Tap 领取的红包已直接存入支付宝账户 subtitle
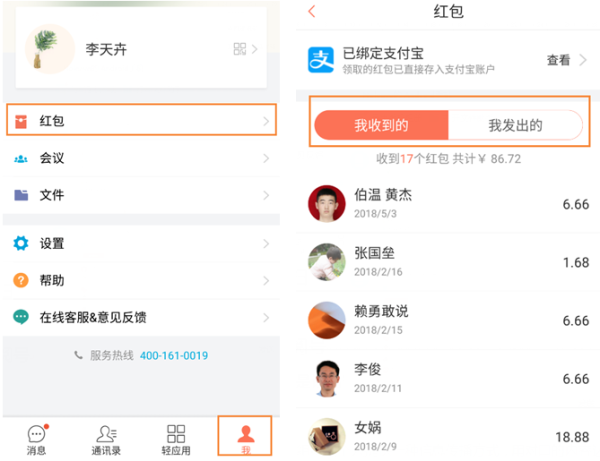 418,69
